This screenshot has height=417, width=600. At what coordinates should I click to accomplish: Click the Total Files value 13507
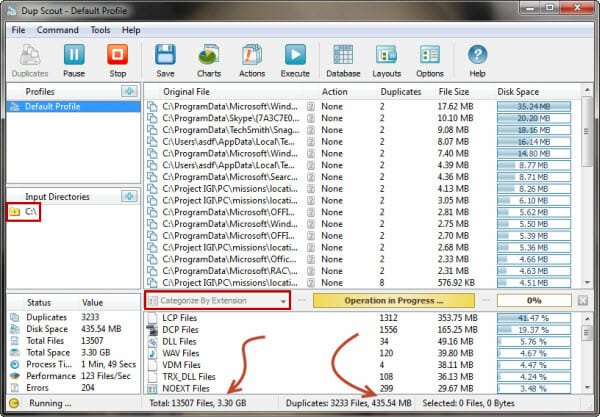tap(92, 341)
